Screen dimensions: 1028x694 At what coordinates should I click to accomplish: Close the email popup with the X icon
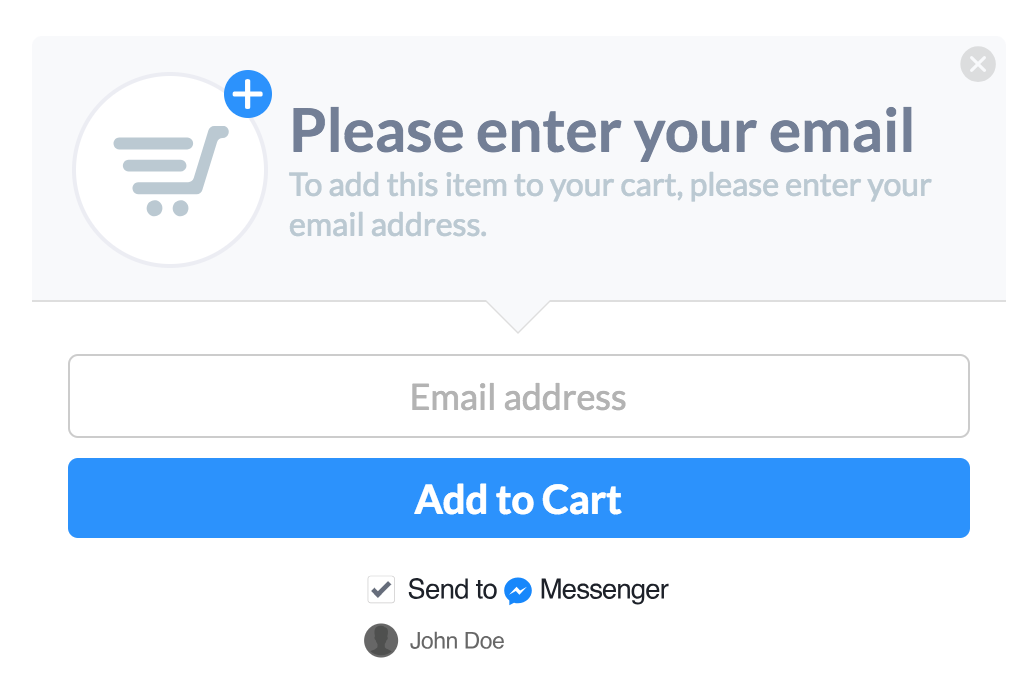click(x=978, y=64)
